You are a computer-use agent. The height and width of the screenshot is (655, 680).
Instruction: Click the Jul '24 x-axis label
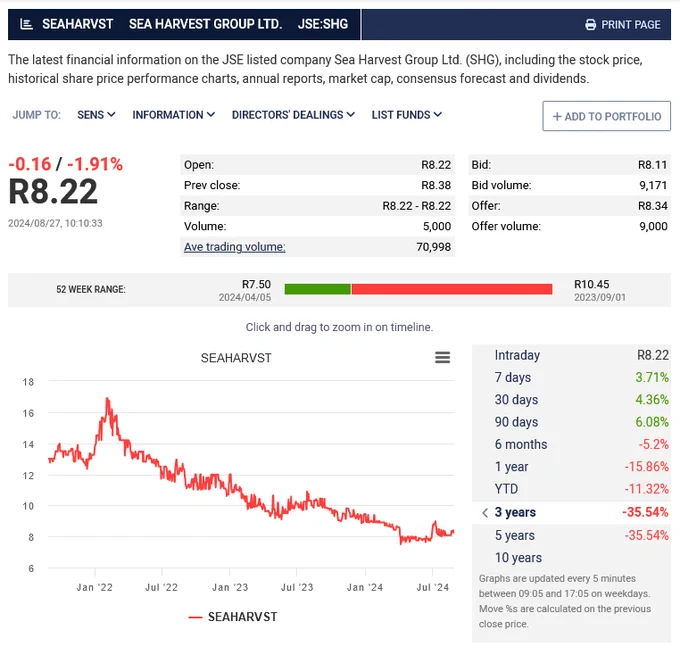(x=432, y=587)
